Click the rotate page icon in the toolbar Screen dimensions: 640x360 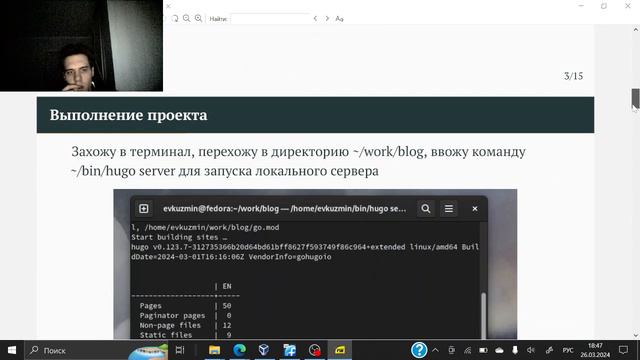tap(175, 18)
